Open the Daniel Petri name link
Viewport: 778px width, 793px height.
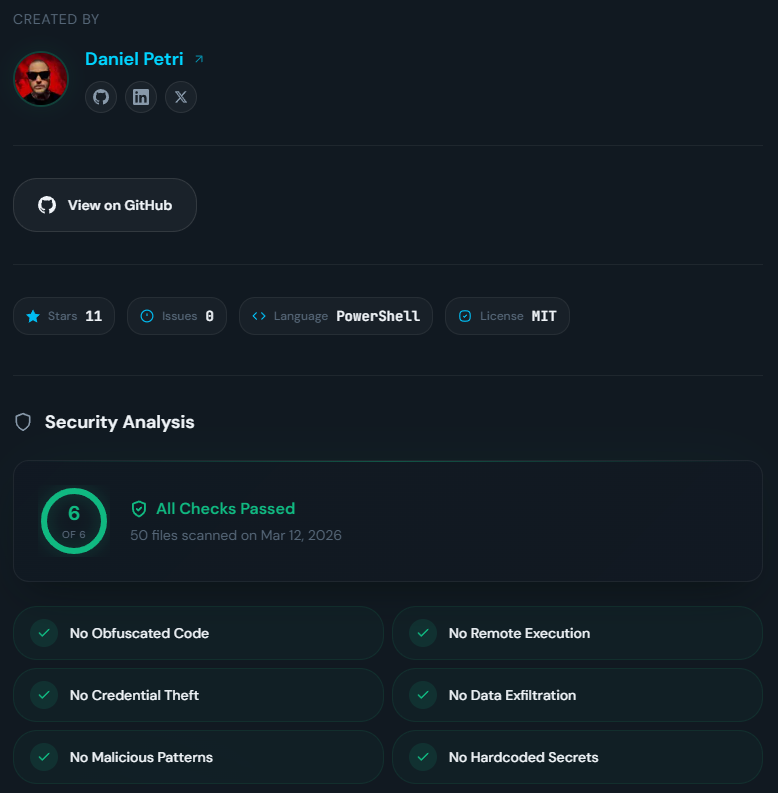click(134, 59)
